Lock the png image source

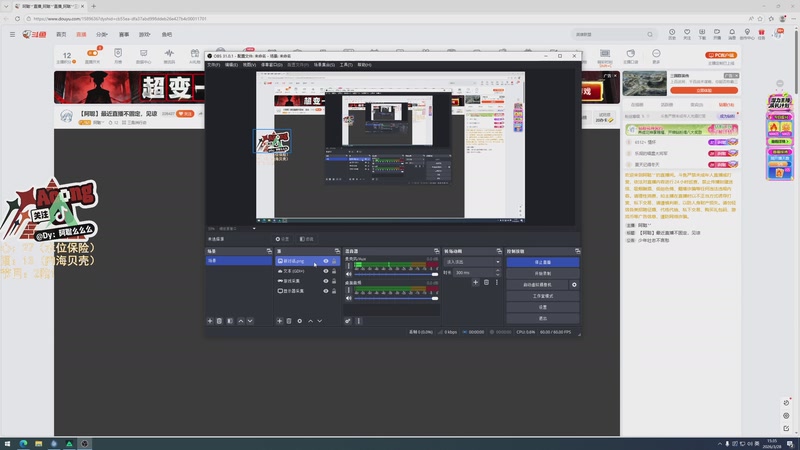click(334, 261)
